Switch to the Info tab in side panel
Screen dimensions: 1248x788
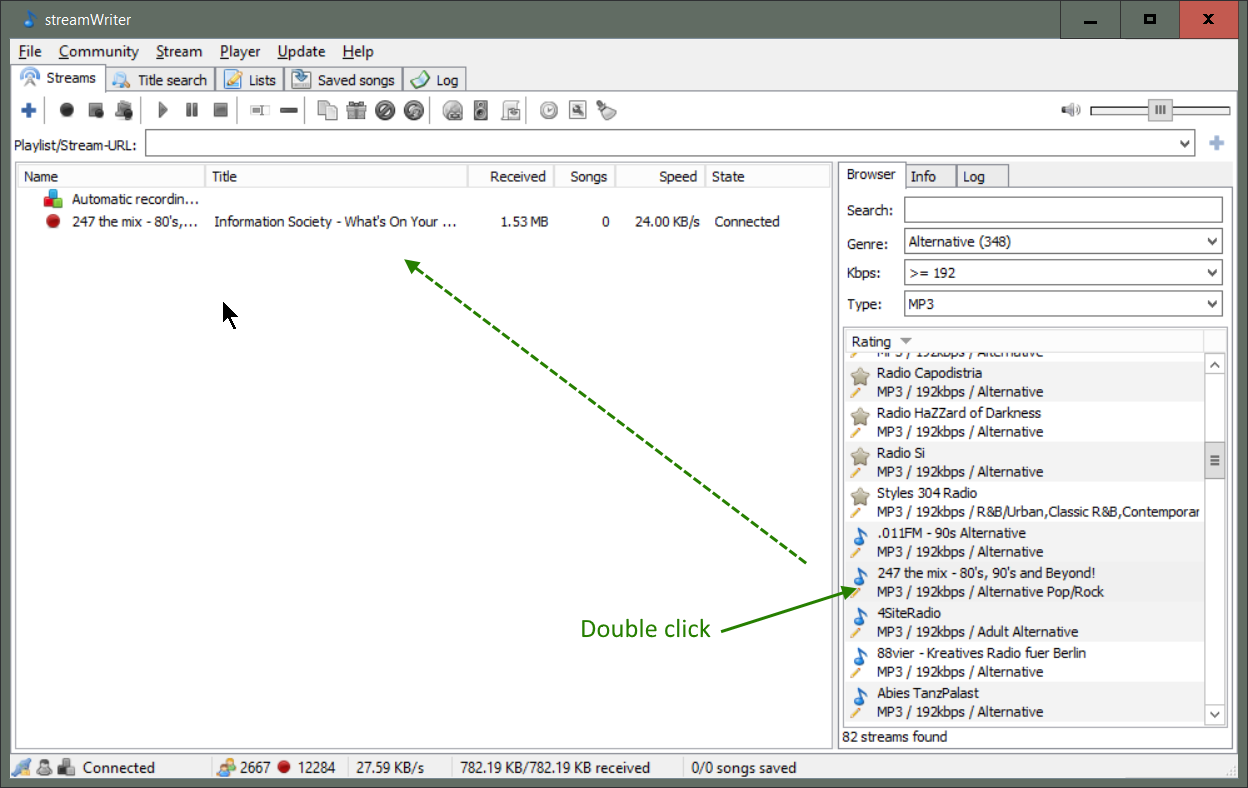click(931, 176)
